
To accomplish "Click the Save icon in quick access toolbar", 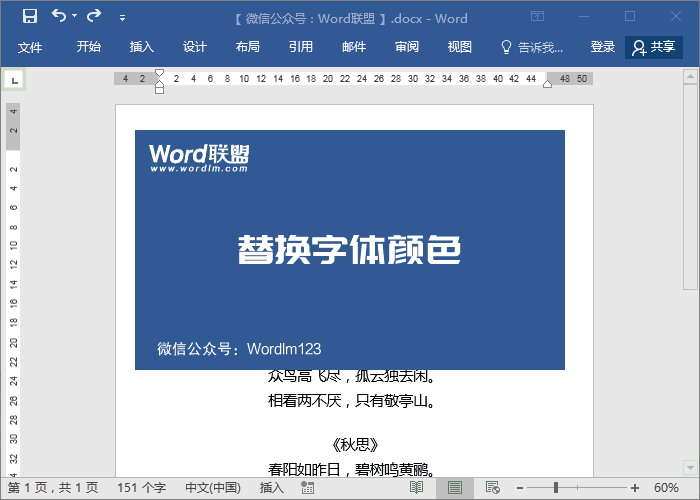I will [30, 17].
